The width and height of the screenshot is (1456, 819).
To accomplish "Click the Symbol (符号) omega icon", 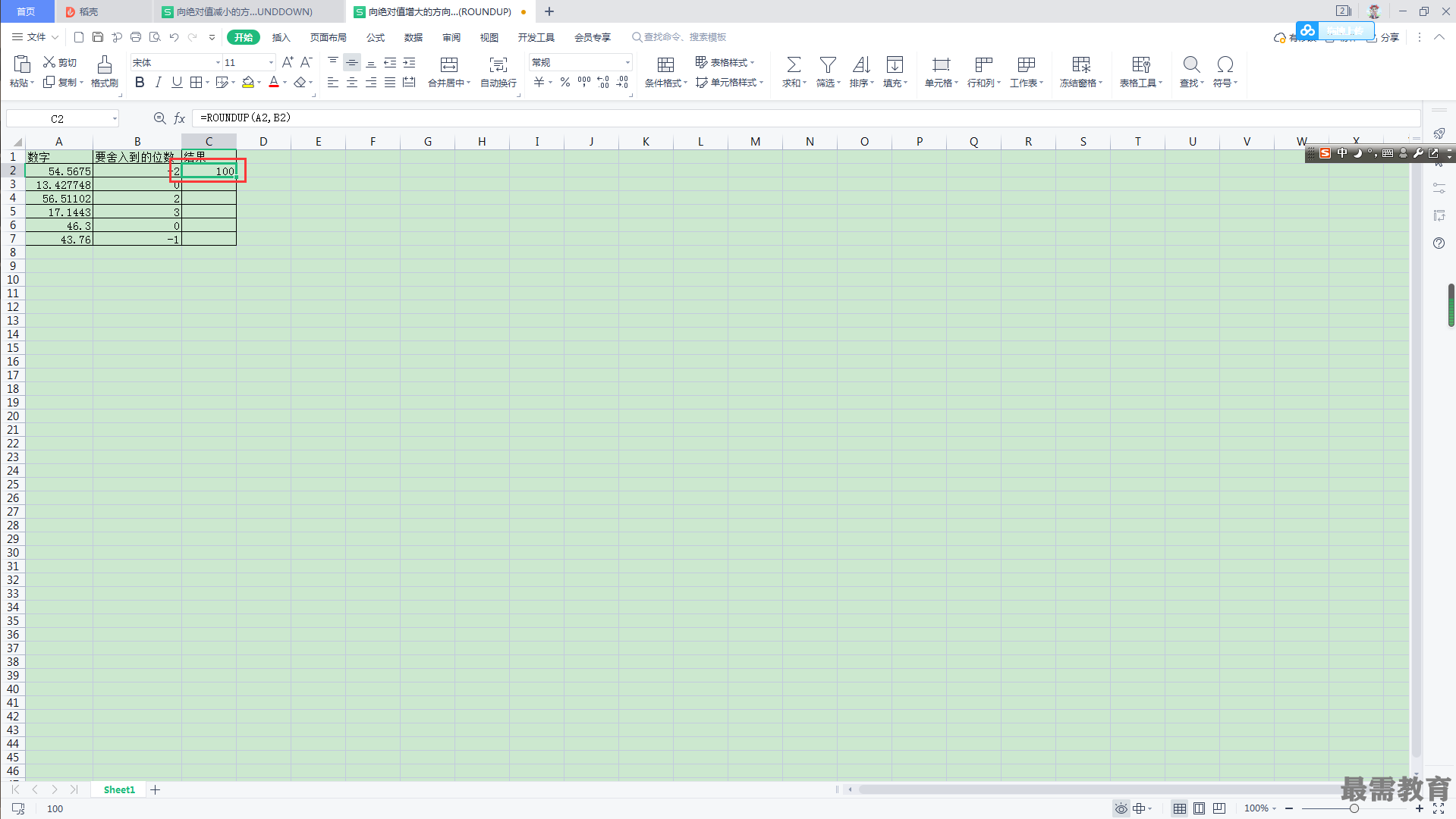I will click(1225, 64).
